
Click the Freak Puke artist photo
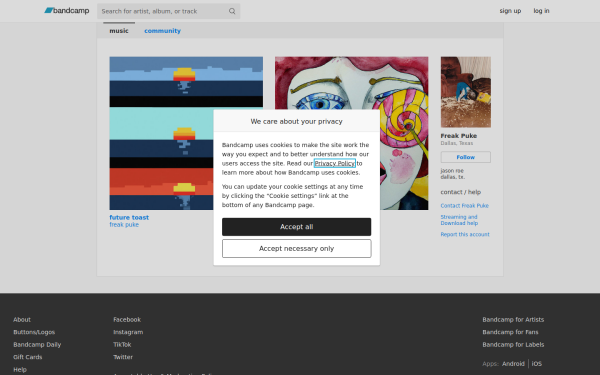466,92
